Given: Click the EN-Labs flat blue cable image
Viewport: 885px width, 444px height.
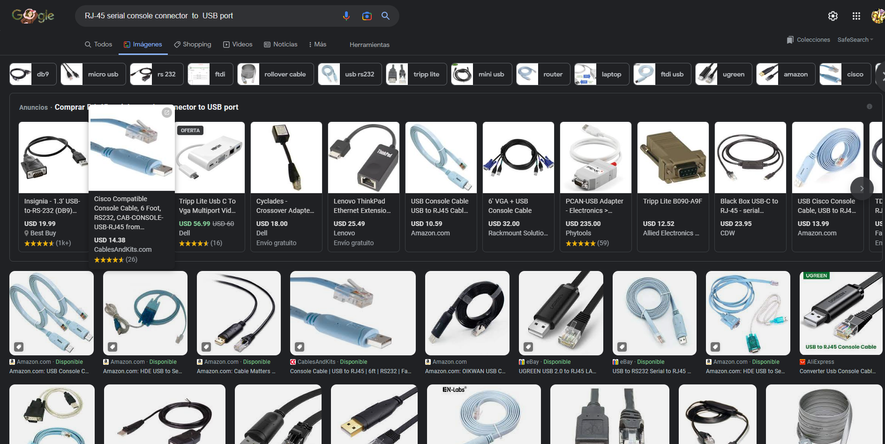Looking at the screenshot, I should pyautogui.click(x=484, y=414).
